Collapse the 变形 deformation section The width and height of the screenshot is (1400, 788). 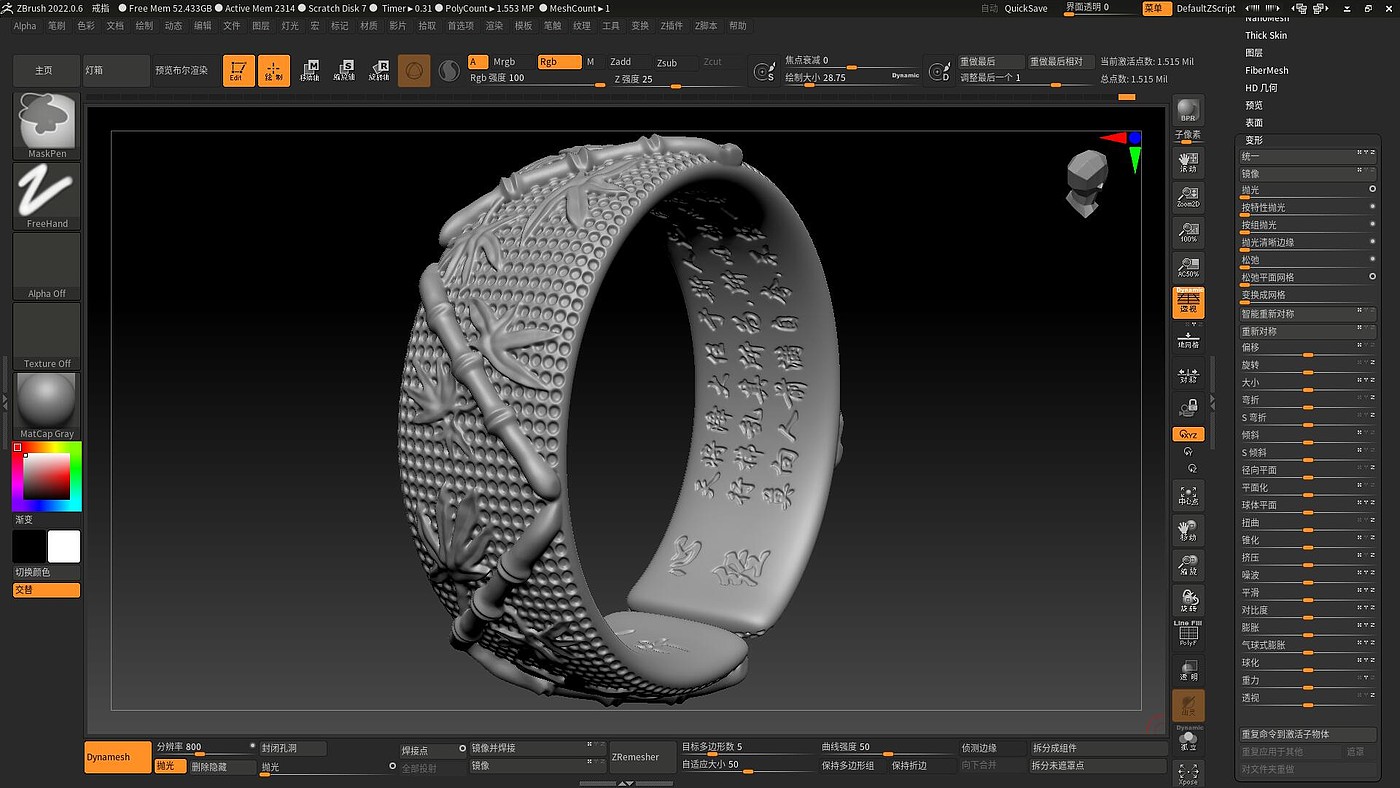(1253, 140)
